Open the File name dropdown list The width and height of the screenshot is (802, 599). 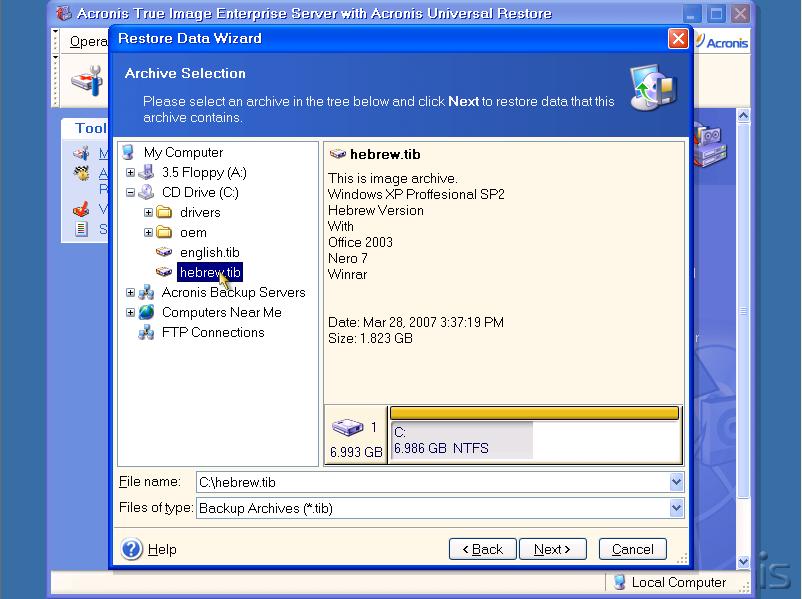click(676, 482)
